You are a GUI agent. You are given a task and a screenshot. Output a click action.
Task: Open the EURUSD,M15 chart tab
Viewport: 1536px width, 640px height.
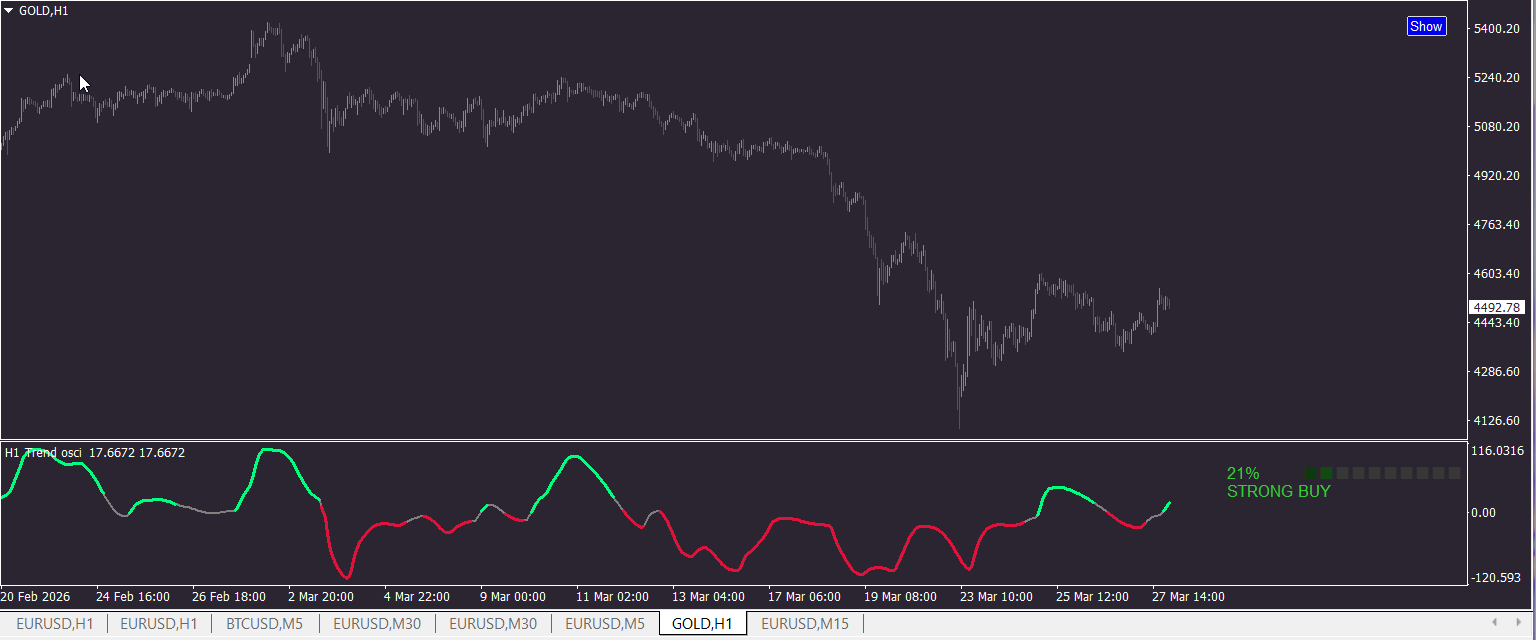click(804, 624)
